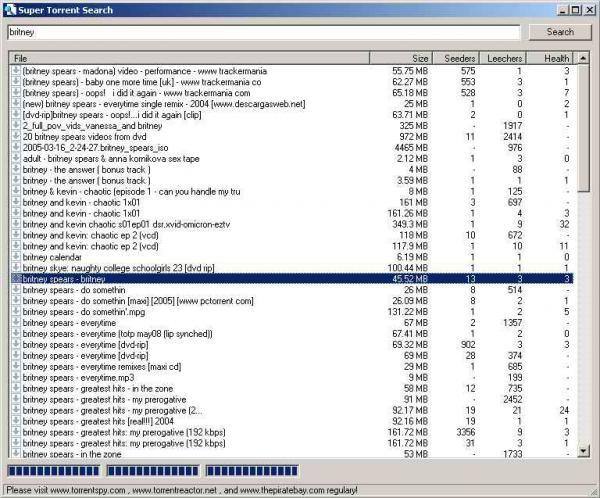Click the first progress bar at bottom

[54, 471]
